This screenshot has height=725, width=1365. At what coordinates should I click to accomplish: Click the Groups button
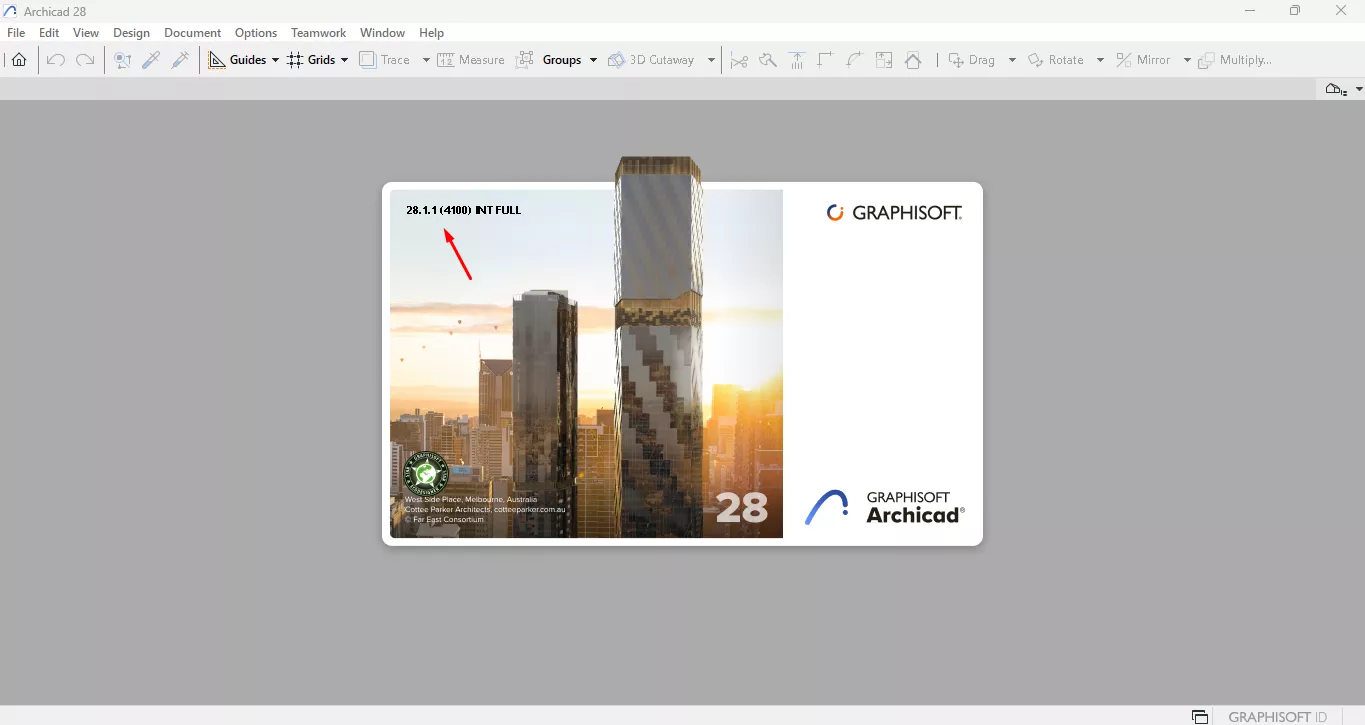pyautogui.click(x=562, y=60)
